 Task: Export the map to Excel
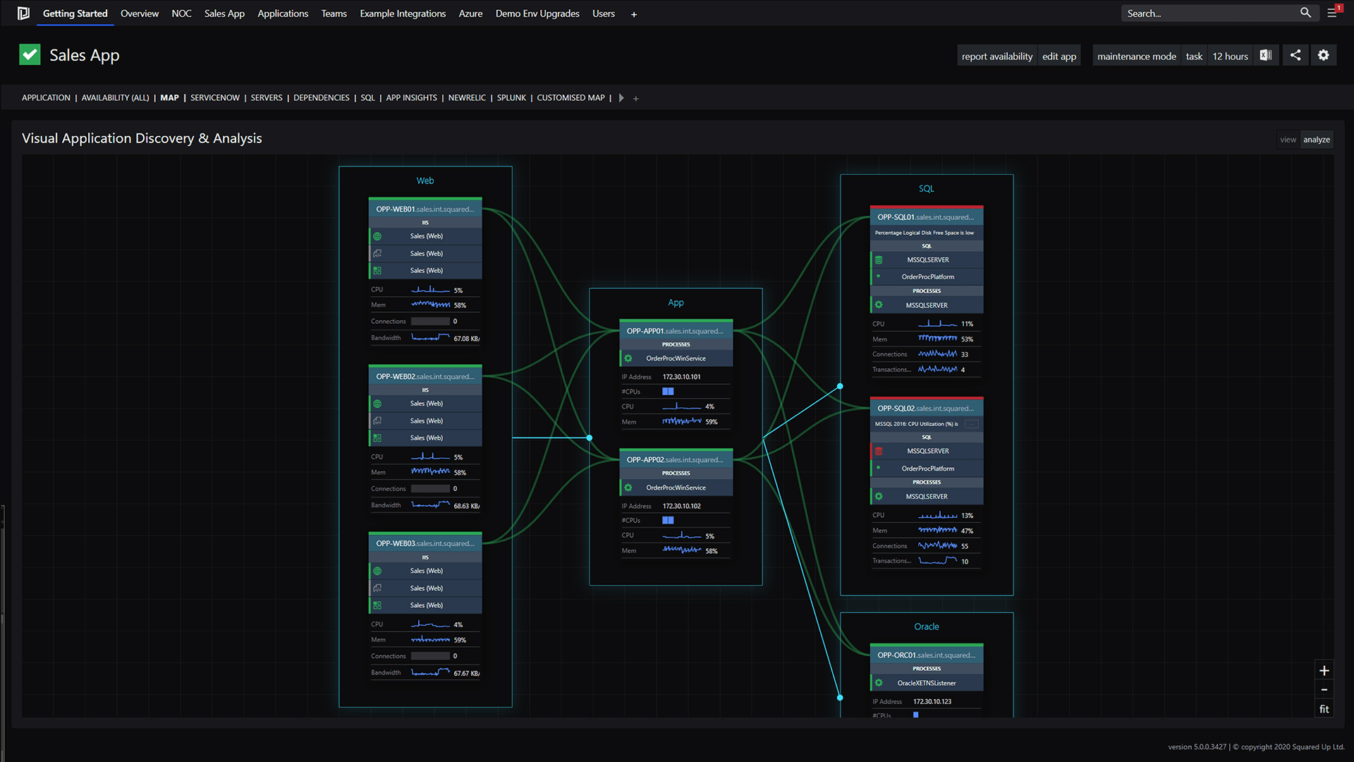point(1264,55)
